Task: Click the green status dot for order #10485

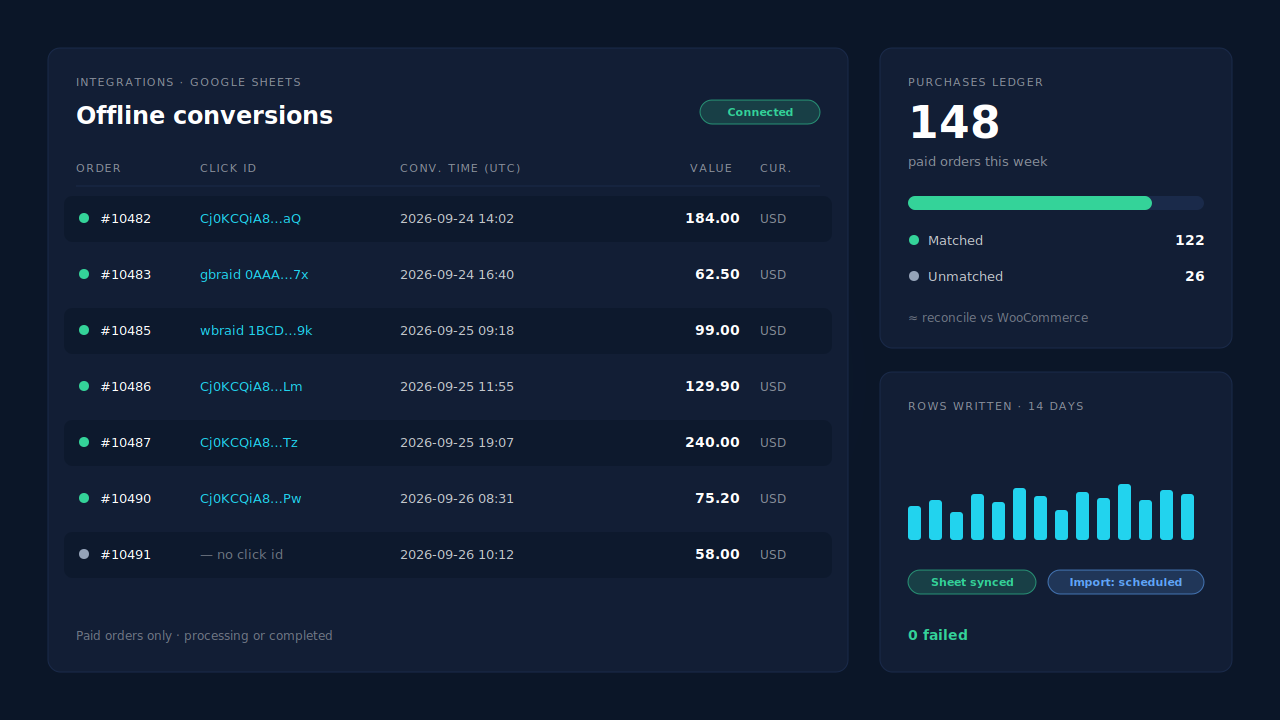Action: [x=84, y=330]
